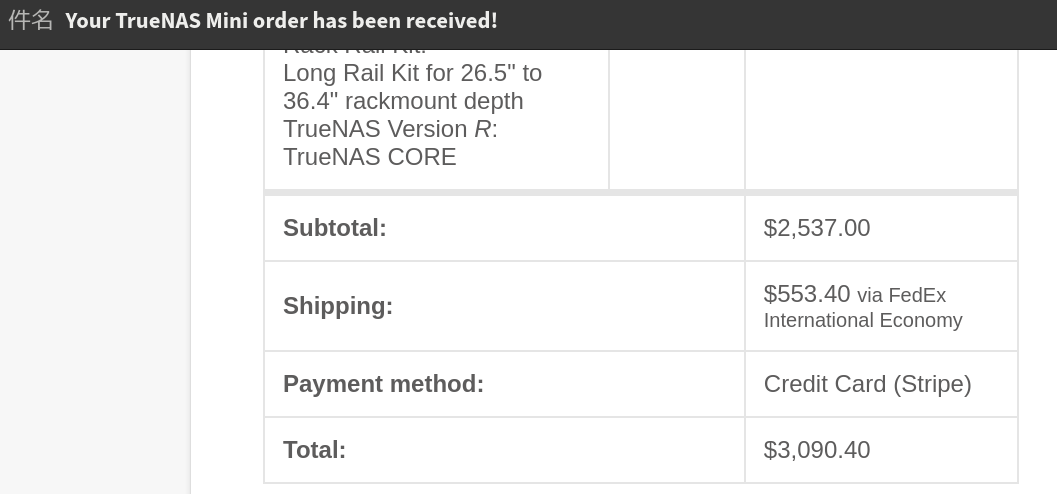Click the Total label
The height and width of the screenshot is (494, 1057).
pos(314,450)
